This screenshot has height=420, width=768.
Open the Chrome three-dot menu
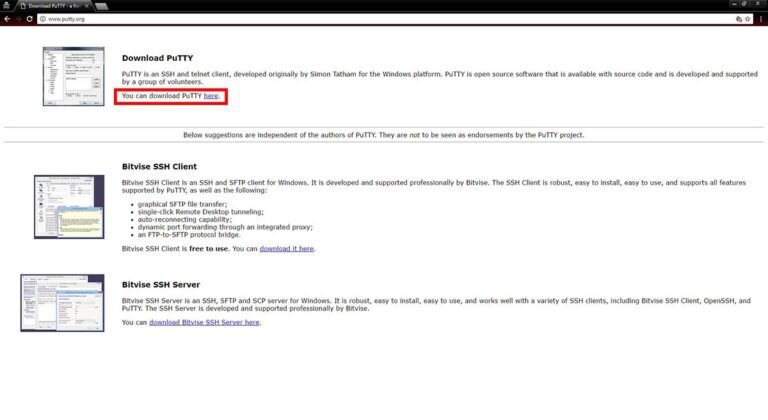click(760, 19)
